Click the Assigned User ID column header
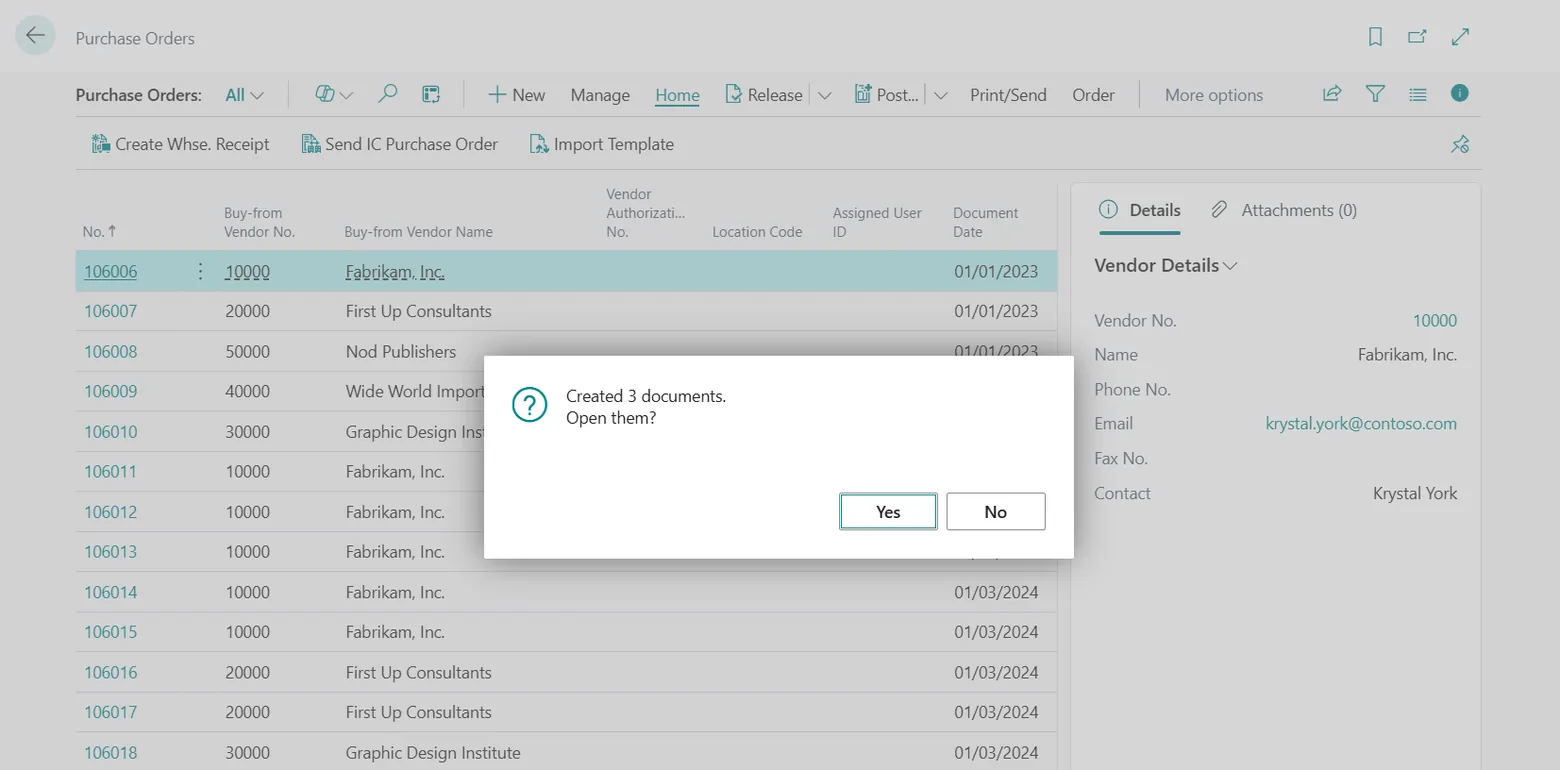Screen dimensions: 1560x770 click(x=877, y=222)
